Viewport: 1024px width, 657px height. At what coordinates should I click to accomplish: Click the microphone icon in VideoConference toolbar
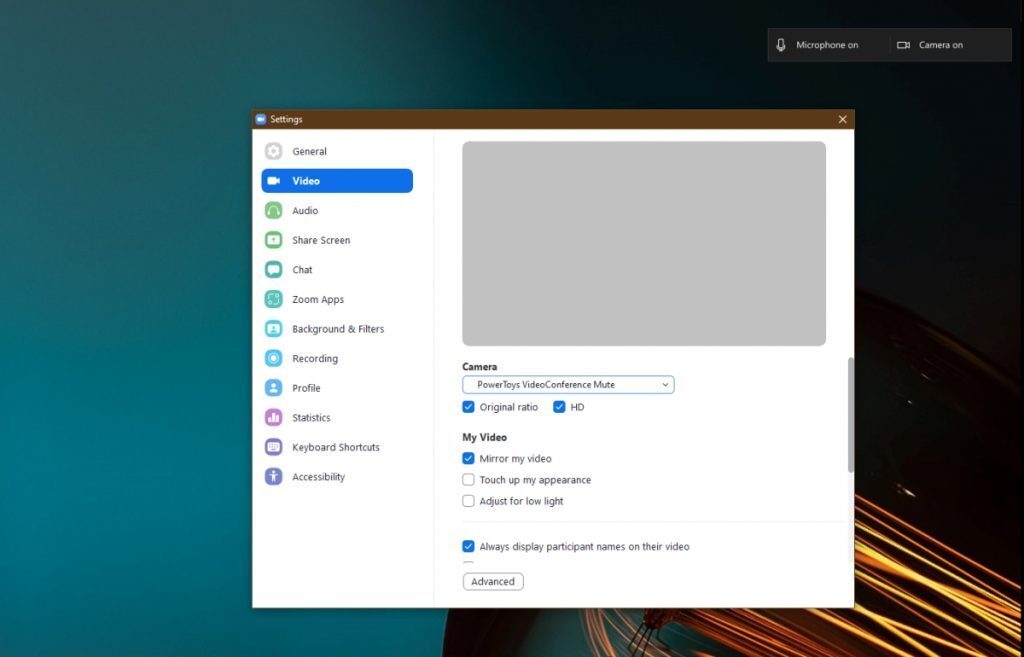782,44
